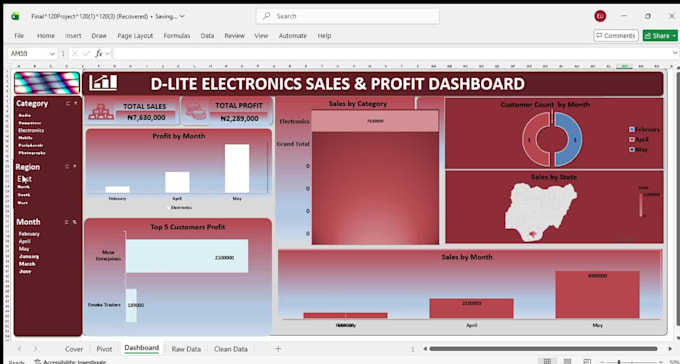The image size is (680, 364).
Task: Select Mobile in Category slicer
Action: point(25,138)
